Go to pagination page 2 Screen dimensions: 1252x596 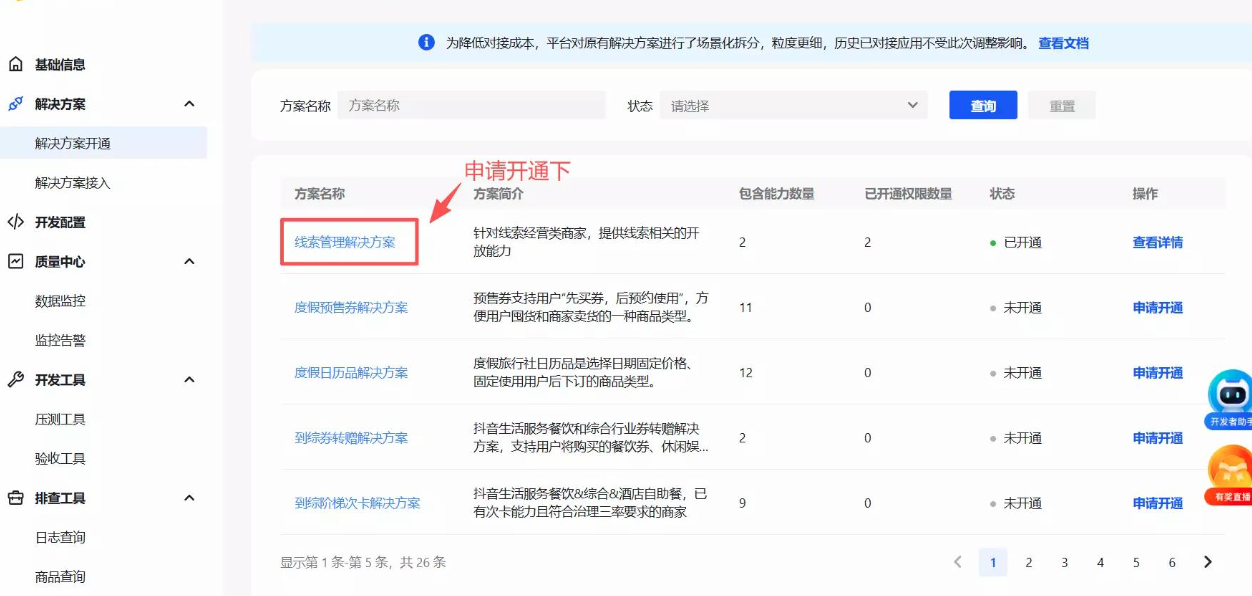(x=1028, y=563)
